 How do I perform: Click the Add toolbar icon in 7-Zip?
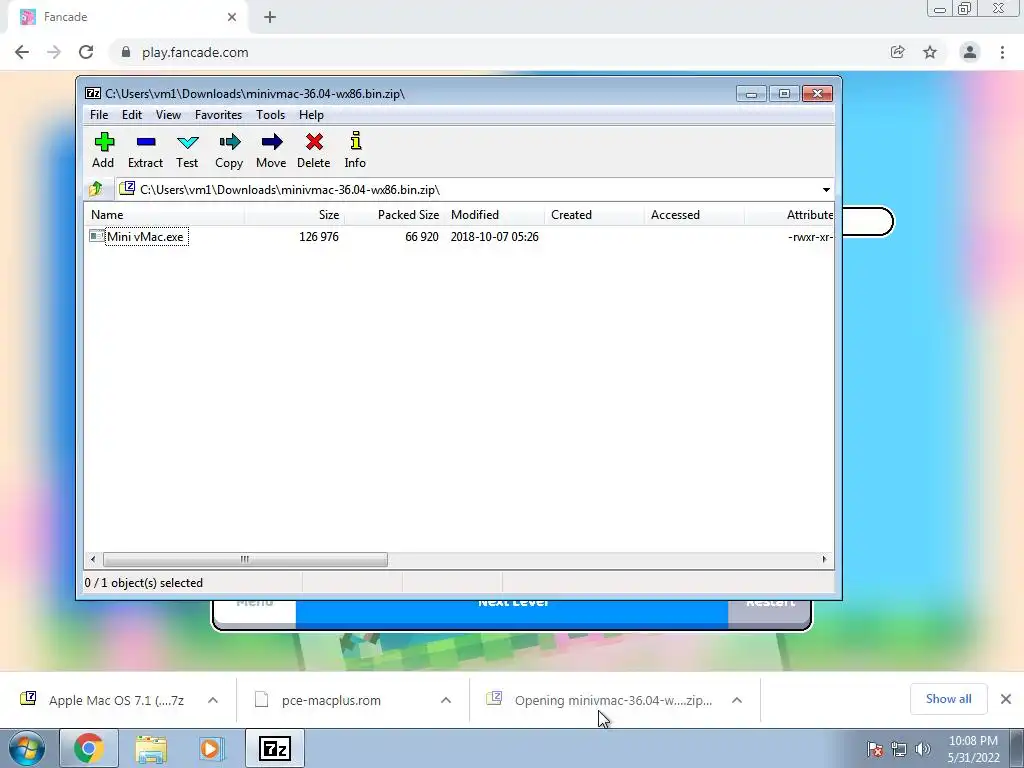click(104, 142)
